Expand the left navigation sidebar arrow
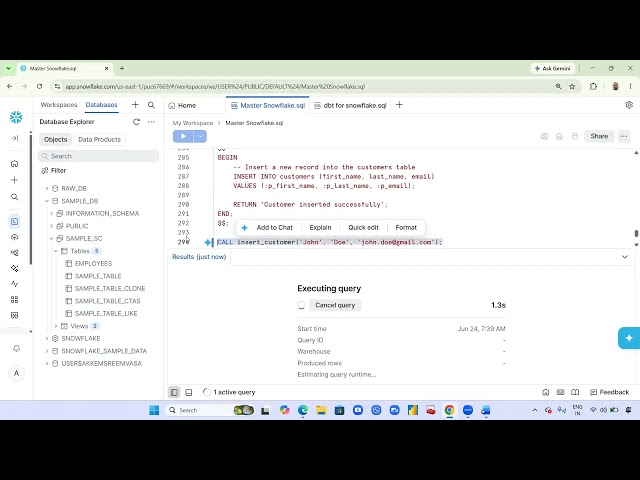Image resolution: width=640 pixels, height=480 pixels. [15, 138]
